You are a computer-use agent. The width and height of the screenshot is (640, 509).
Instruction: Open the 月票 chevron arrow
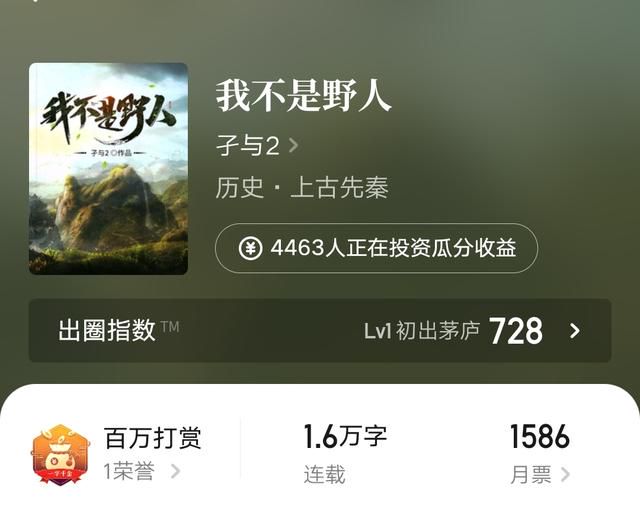click(x=565, y=474)
